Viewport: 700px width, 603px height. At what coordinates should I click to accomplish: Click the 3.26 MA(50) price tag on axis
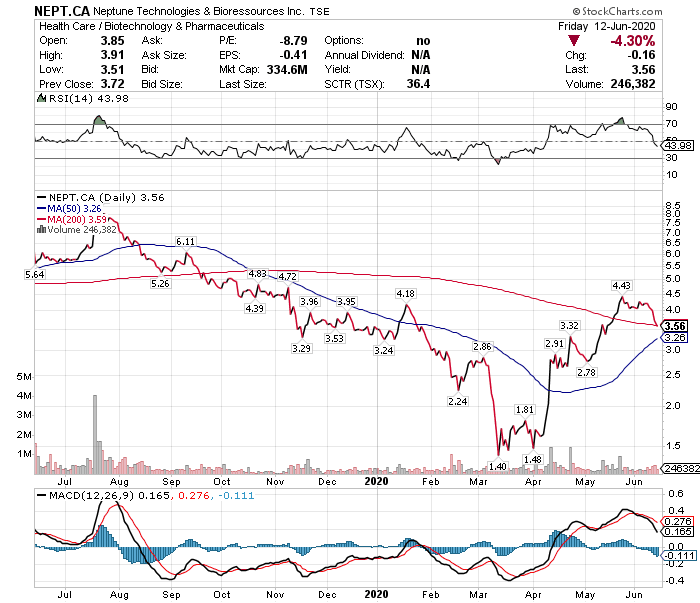675,338
